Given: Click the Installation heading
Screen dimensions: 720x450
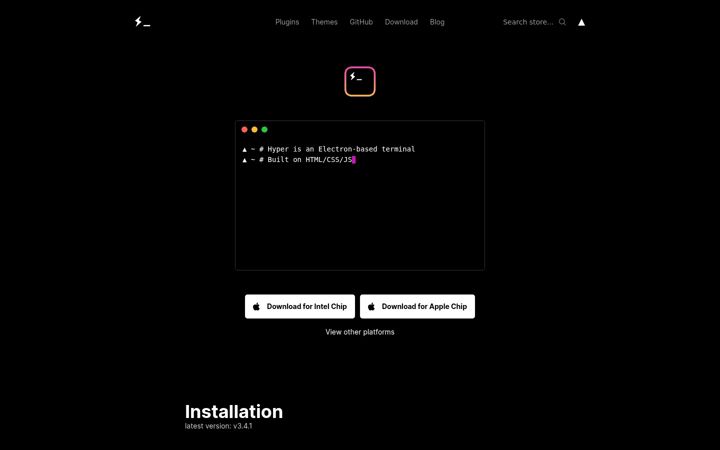Looking at the screenshot, I should click(x=234, y=411).
